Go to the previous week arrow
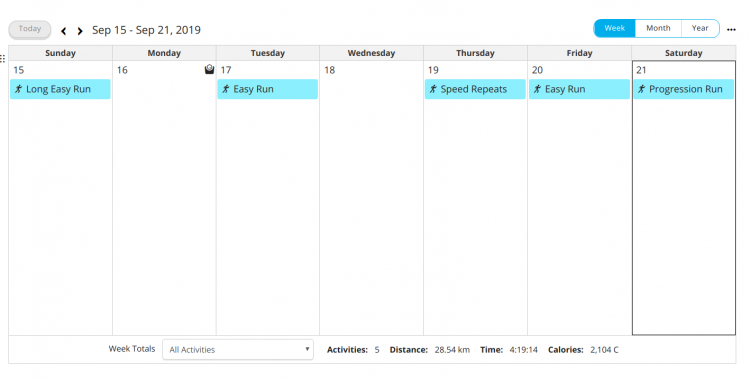The image size is (750, 379). [x=64, y=31]
